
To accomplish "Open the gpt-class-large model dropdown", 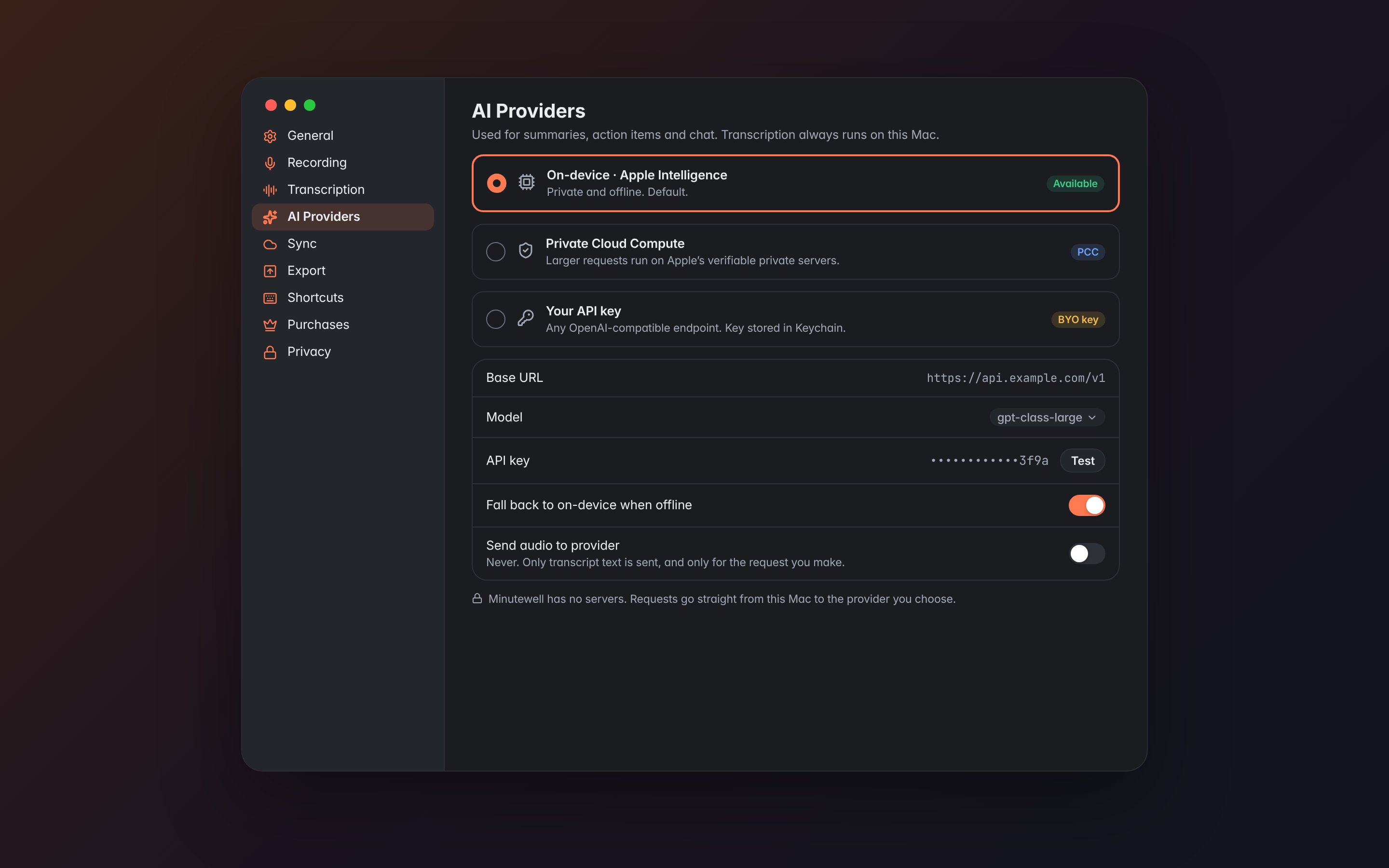I will click(1047, 417).
